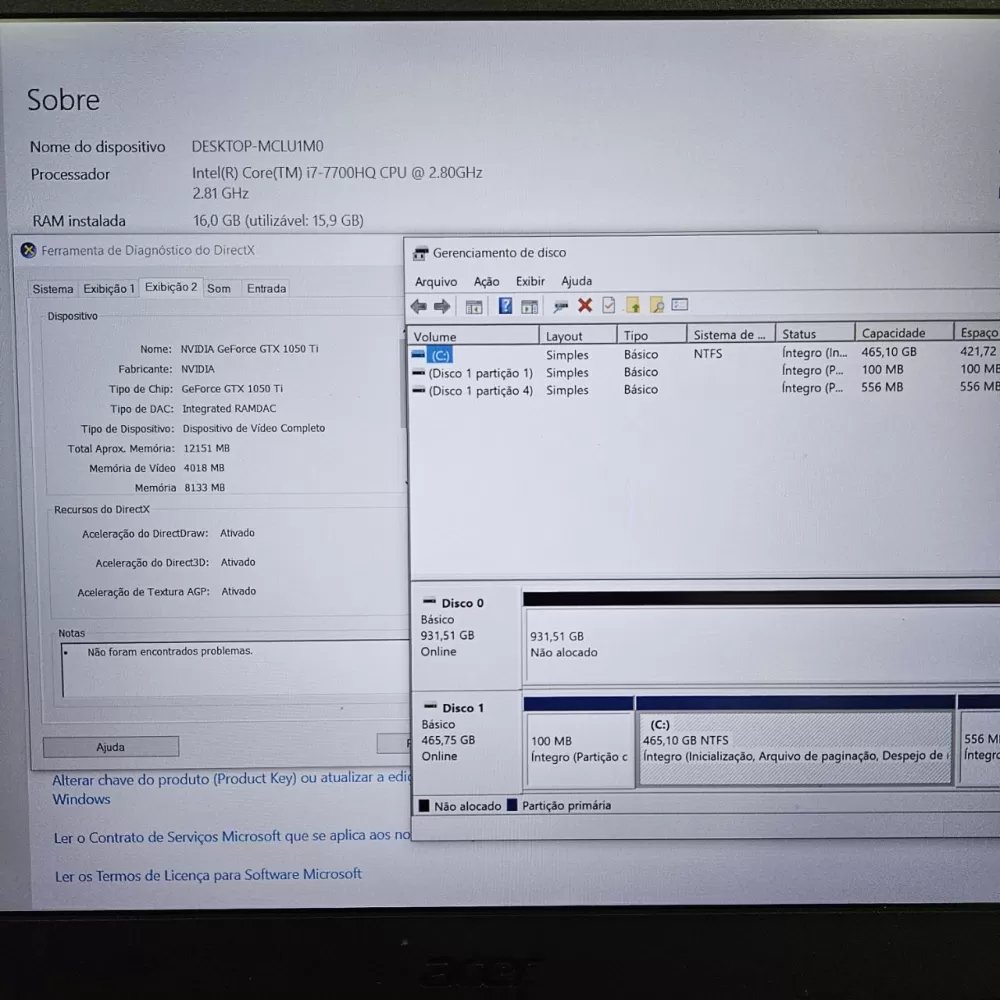1000x1000 pixels.
Task: Click the Sobre page heading
Action: (x=63, y=100)
